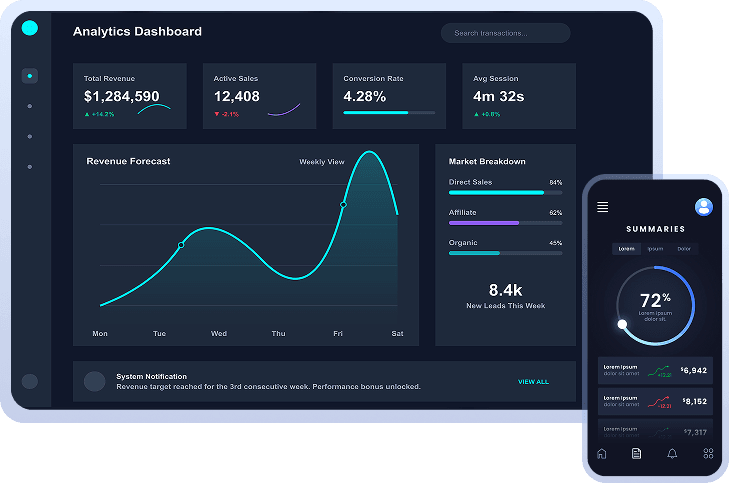Open the Avg Session card

coord(519,96)
